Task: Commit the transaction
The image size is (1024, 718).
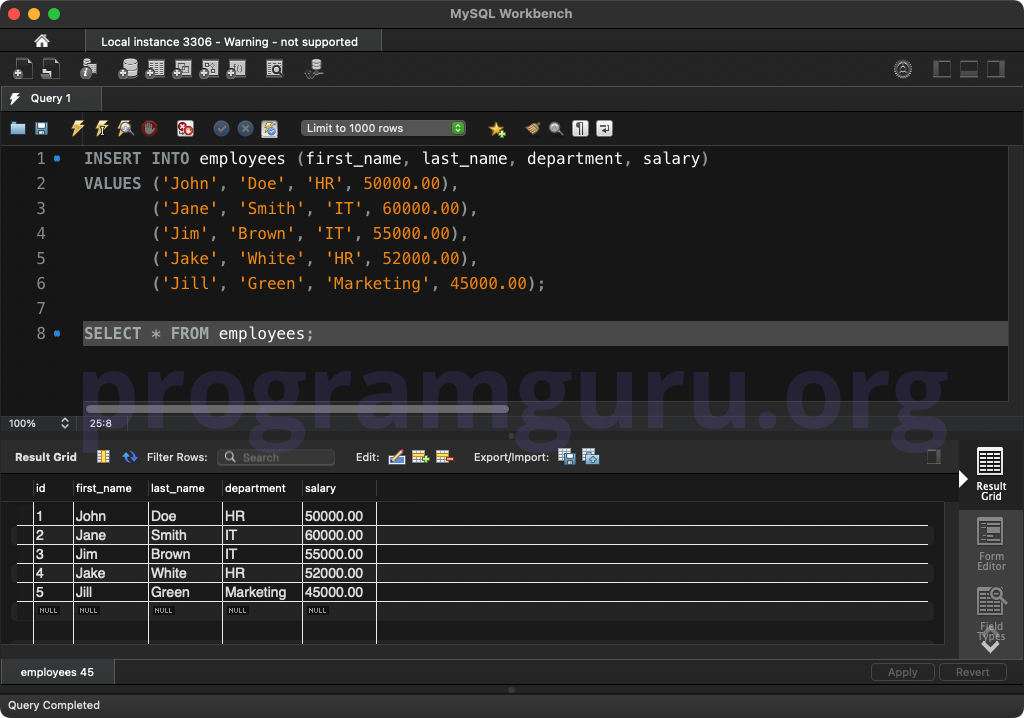Action: pos(221,128)
